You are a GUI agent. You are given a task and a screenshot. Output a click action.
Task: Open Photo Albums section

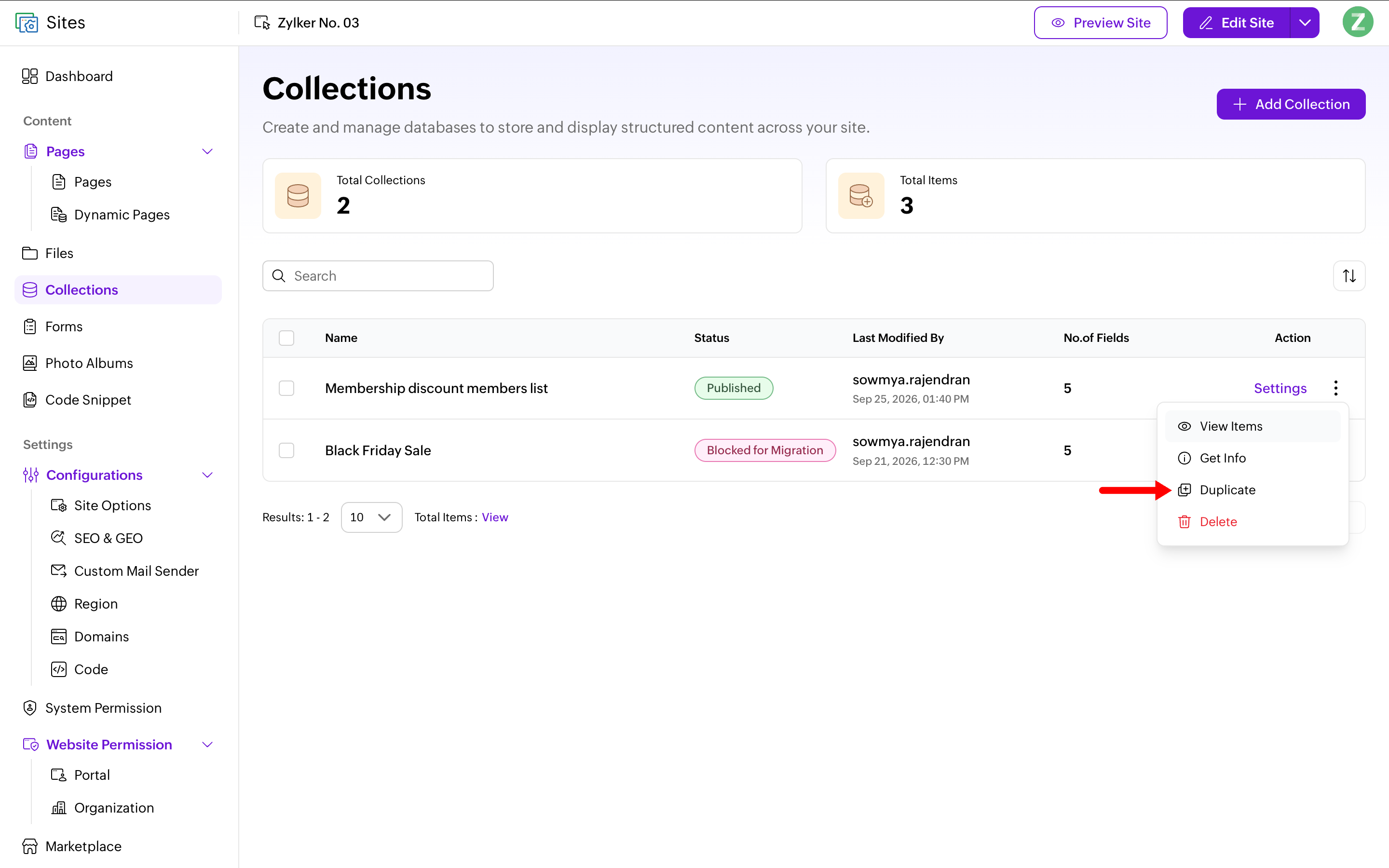78,364
